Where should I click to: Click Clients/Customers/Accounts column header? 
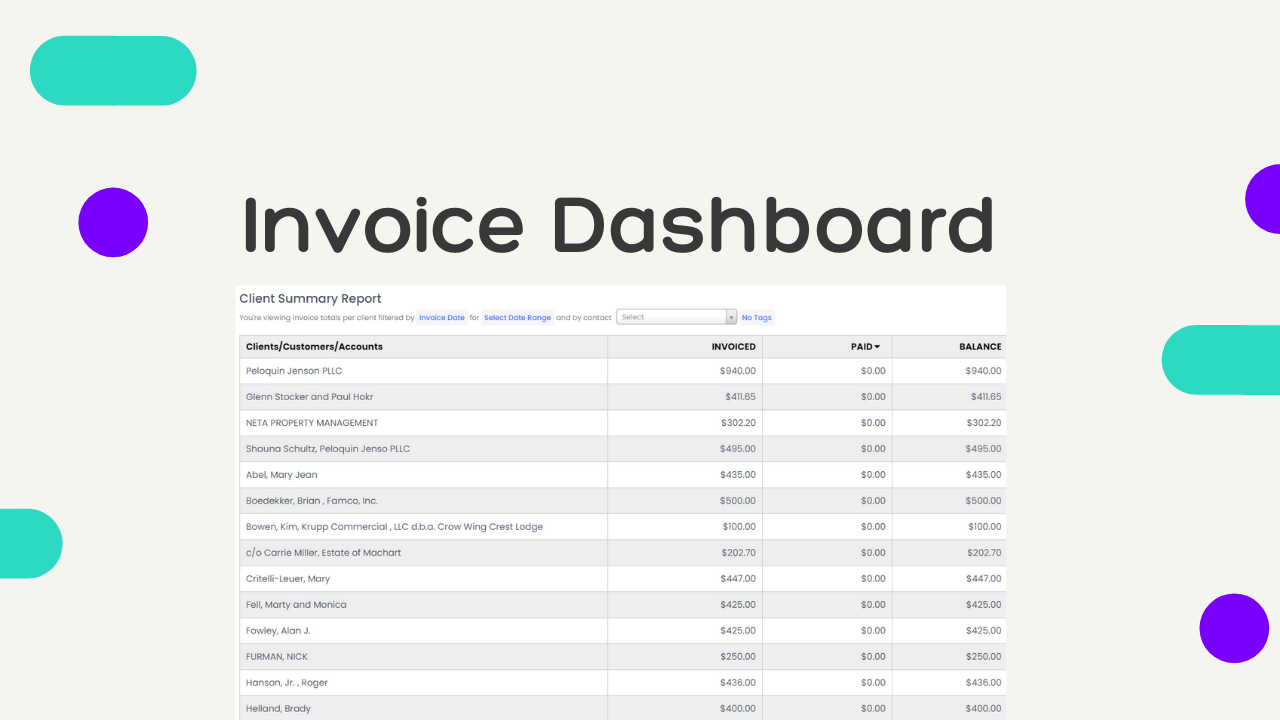pos(314,347)
